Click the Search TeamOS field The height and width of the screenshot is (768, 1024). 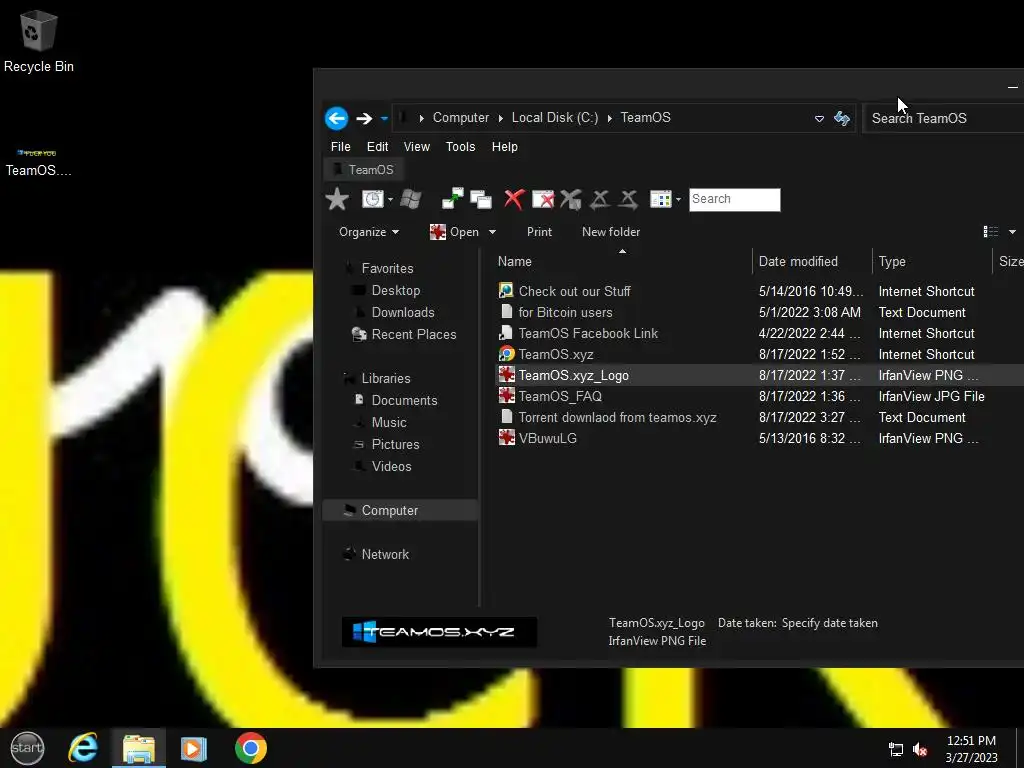point(943,118)
